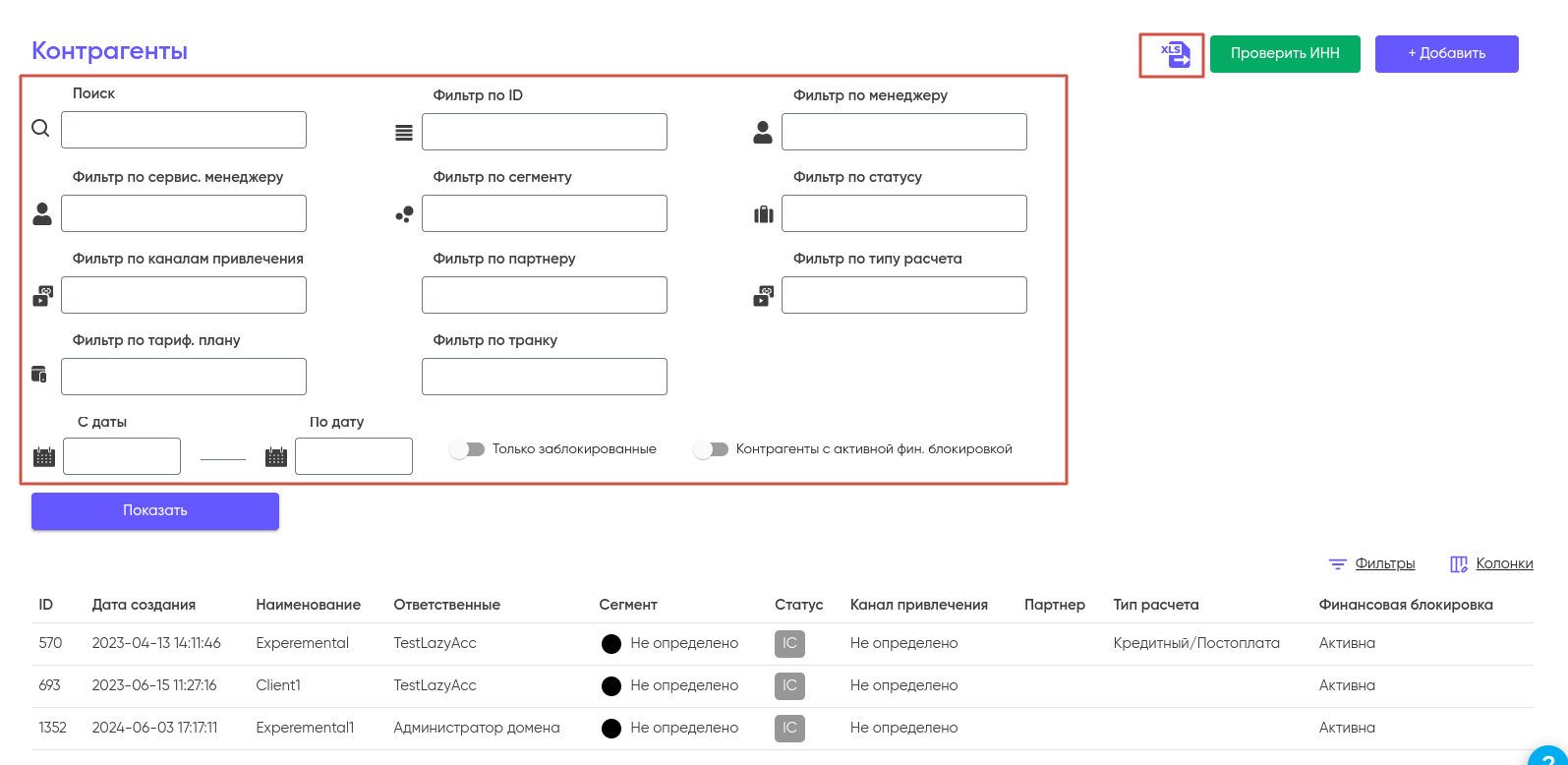Click the icon beside Фильтр по тариф. плану

coord(39,374)
